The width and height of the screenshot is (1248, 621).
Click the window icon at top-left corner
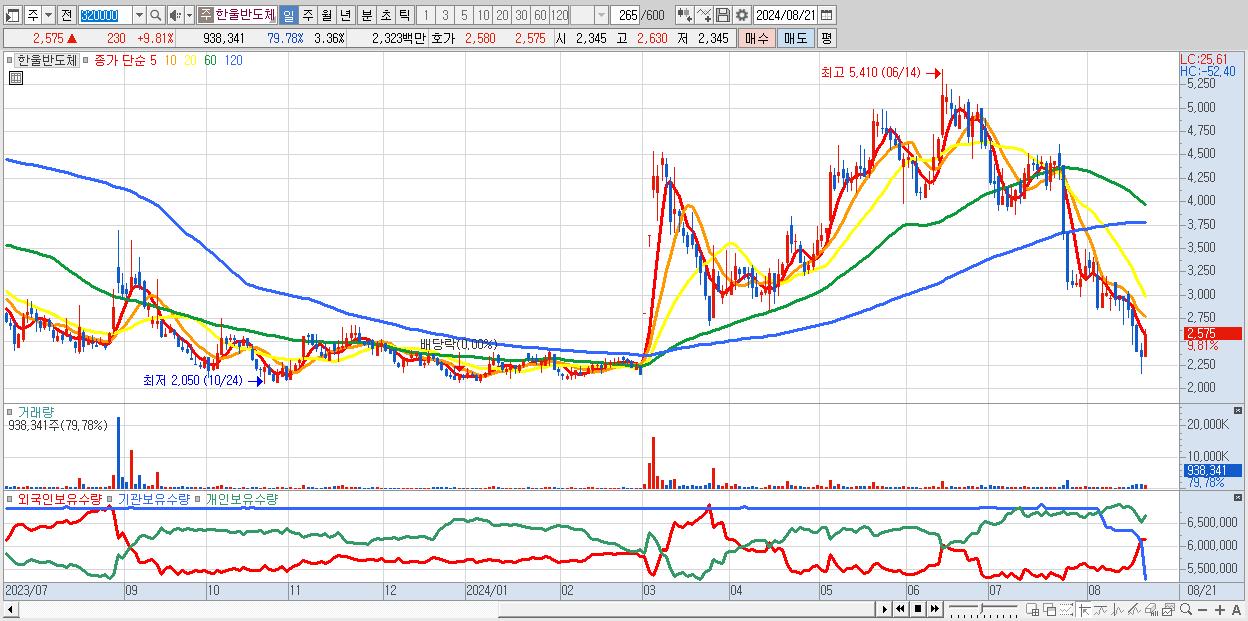click(13, 15)
